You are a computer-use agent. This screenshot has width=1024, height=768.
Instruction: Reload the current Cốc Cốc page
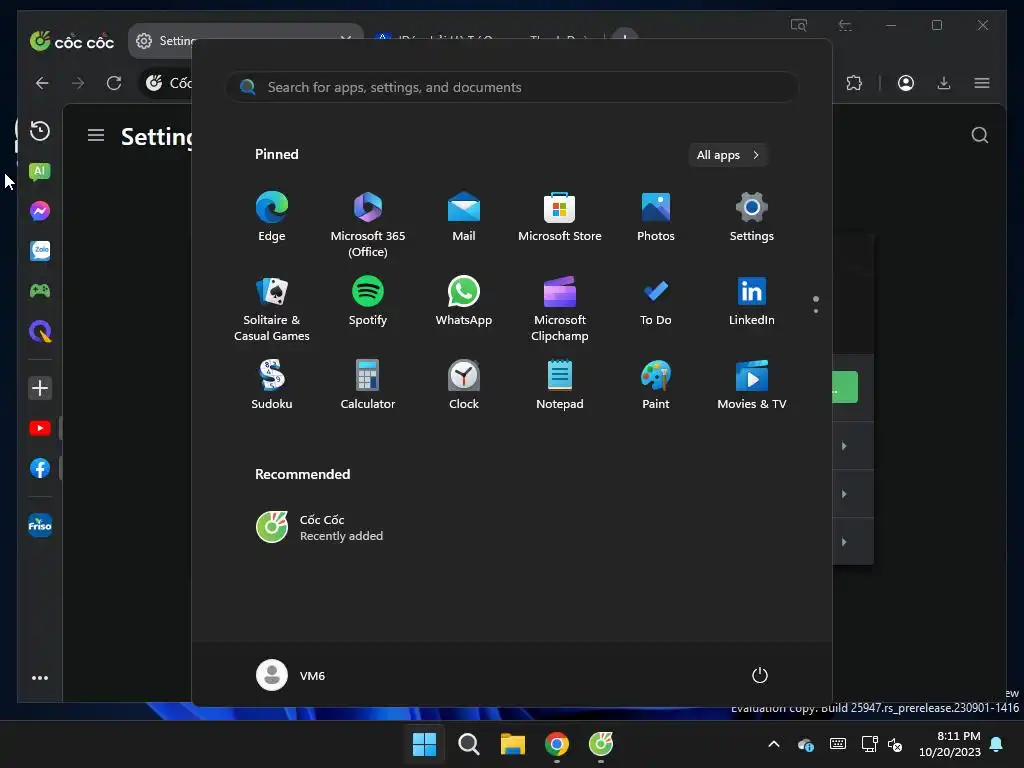(114, 83)
